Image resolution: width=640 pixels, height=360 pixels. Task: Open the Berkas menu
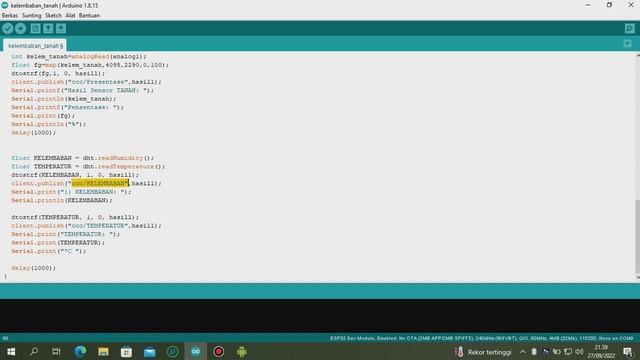pyautogui.click(x=10, y=16)
